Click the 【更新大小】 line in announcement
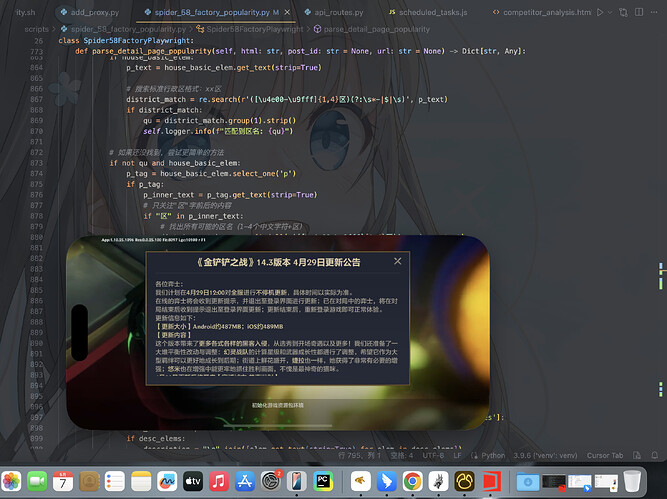The height and width of the screenshot is (499, 667). (219, 326)
